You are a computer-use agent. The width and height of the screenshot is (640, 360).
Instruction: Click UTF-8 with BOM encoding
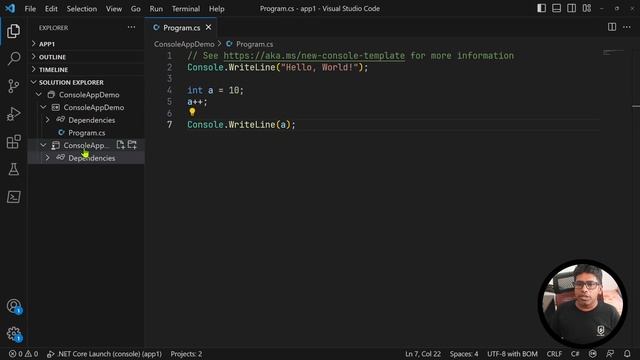coord(512,354)
